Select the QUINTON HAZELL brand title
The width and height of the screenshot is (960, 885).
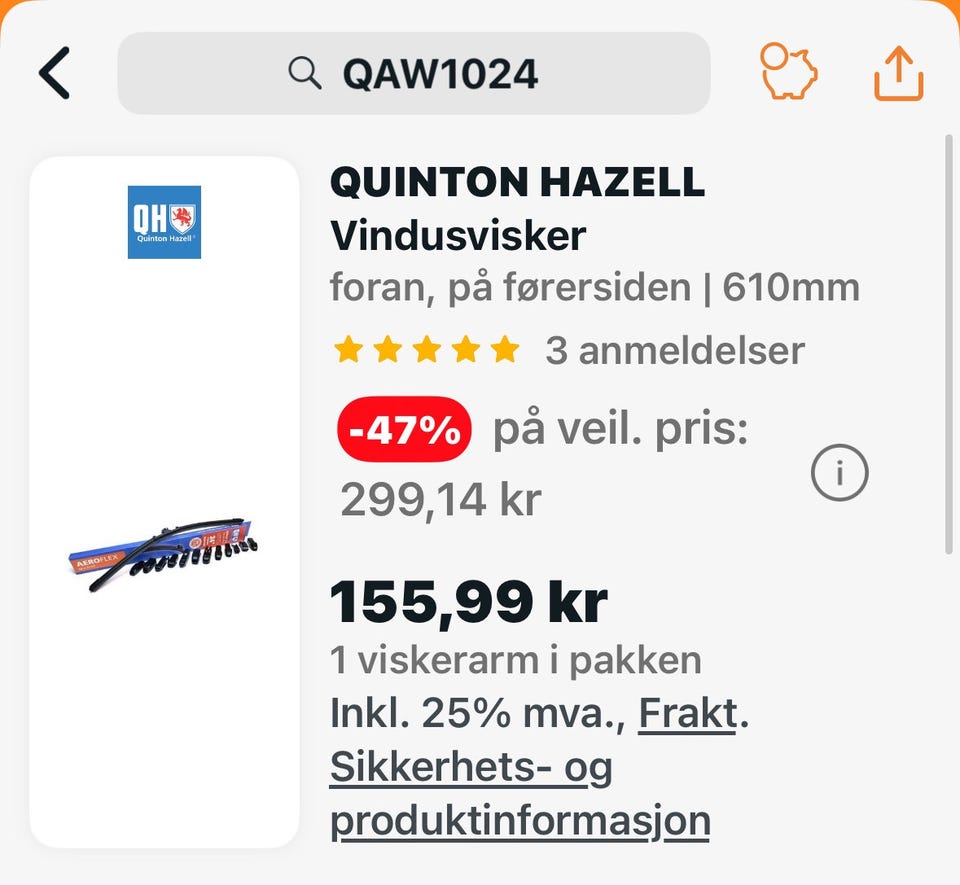click(517, 182)
